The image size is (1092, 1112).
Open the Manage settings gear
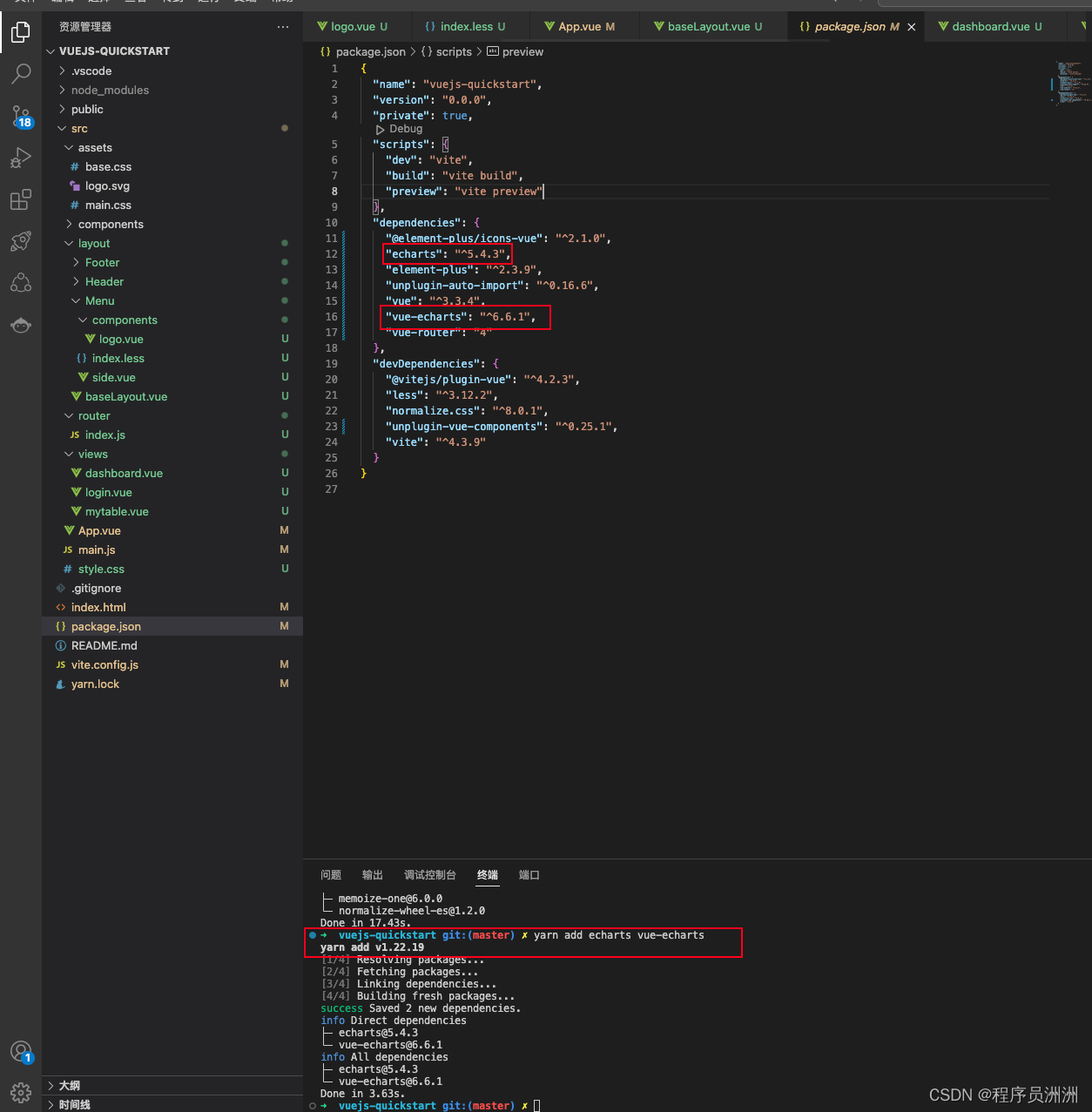coord(21,1092)
